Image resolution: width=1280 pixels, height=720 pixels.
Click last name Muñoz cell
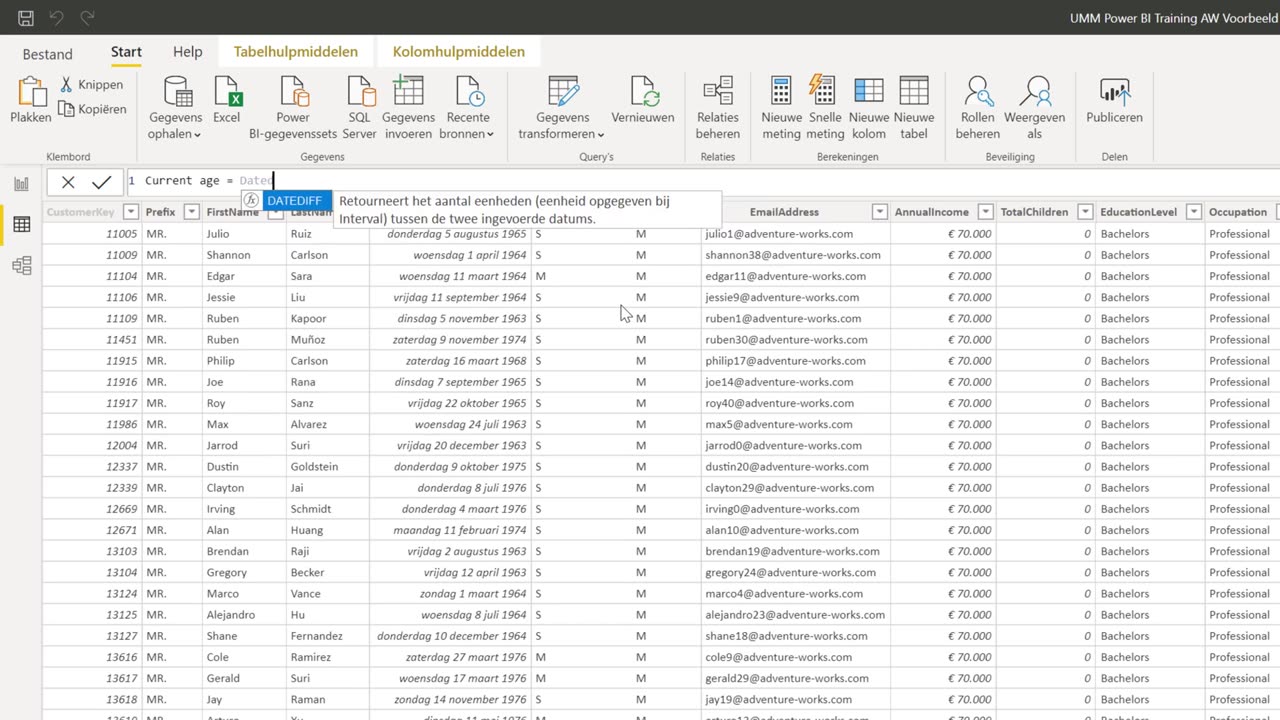coord(309,340)
